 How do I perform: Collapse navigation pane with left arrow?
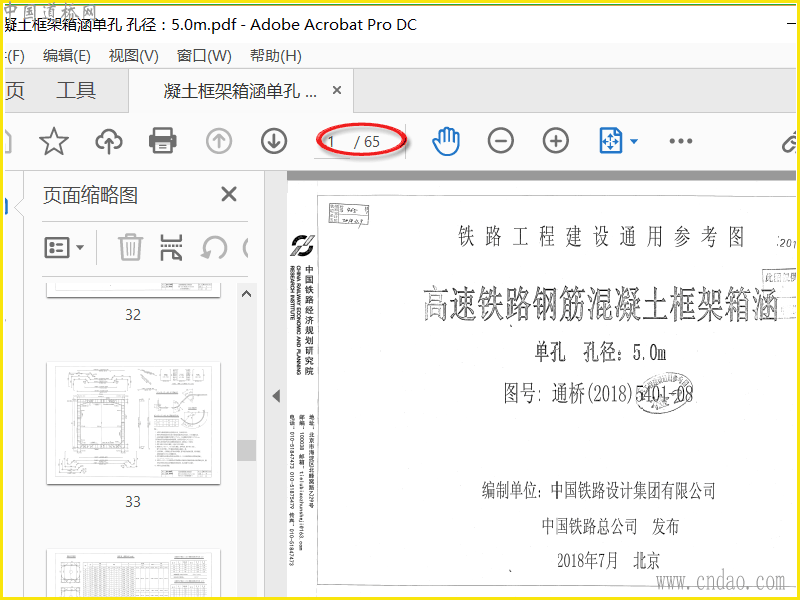(276, 395)
